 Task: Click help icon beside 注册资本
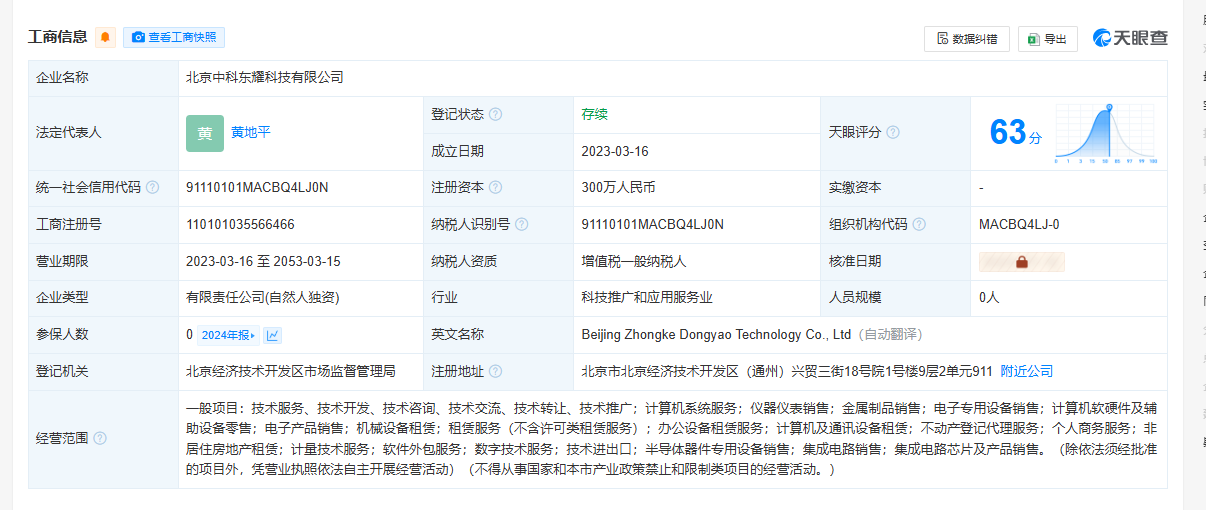click(495, 188)
